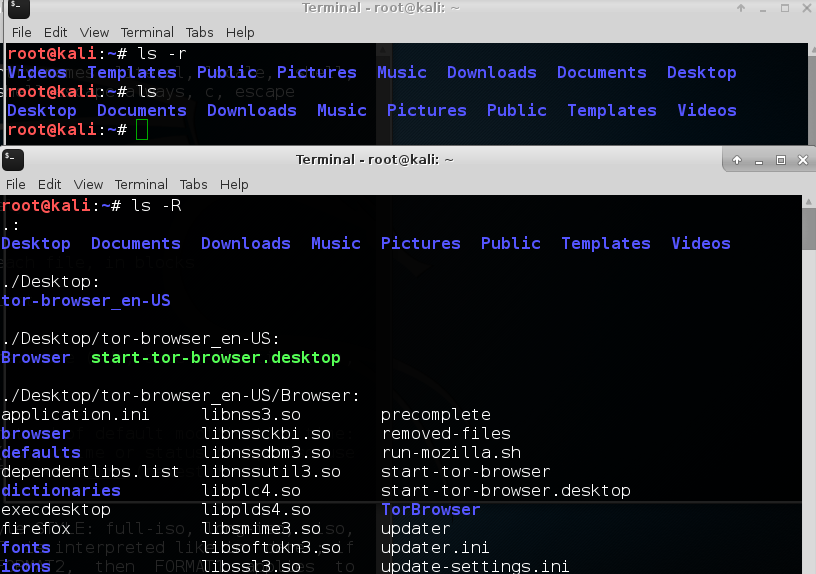This screenshot has height=574, width=816.
Task: Click 'removed-files' file name
Action: tap(446, 433)
